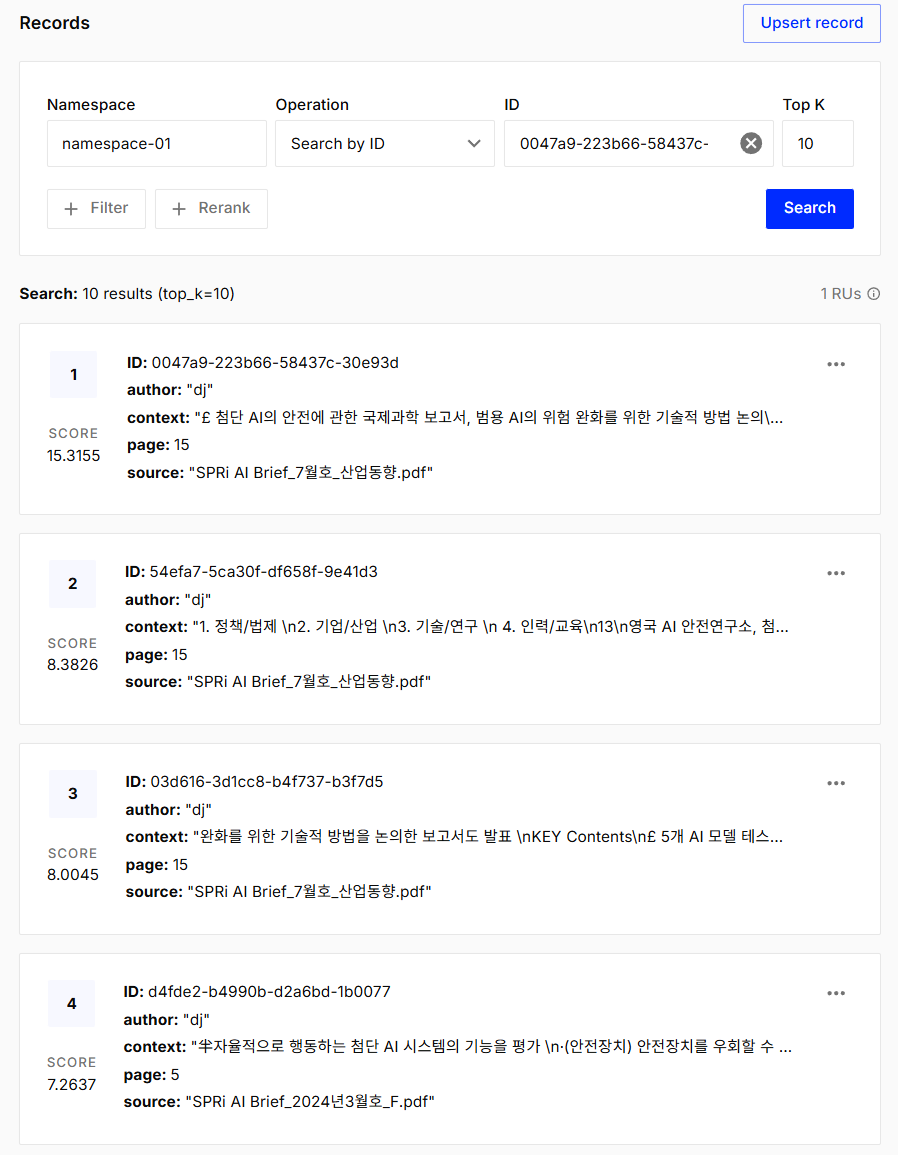
Task: Click the Operation dropdown chevron arrow
Action: click(x=474, y=143)
